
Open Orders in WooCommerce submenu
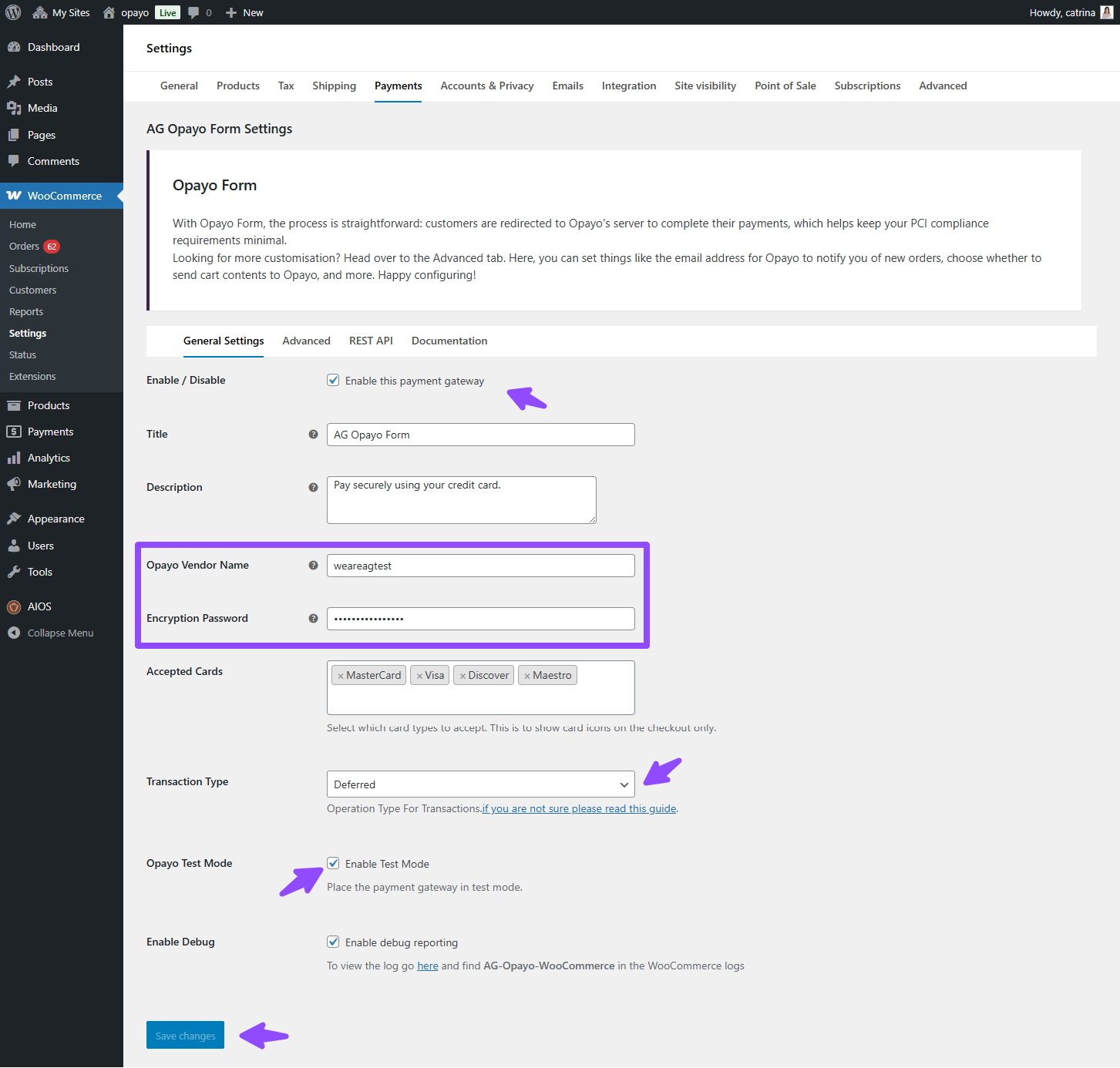click(24, 247)
